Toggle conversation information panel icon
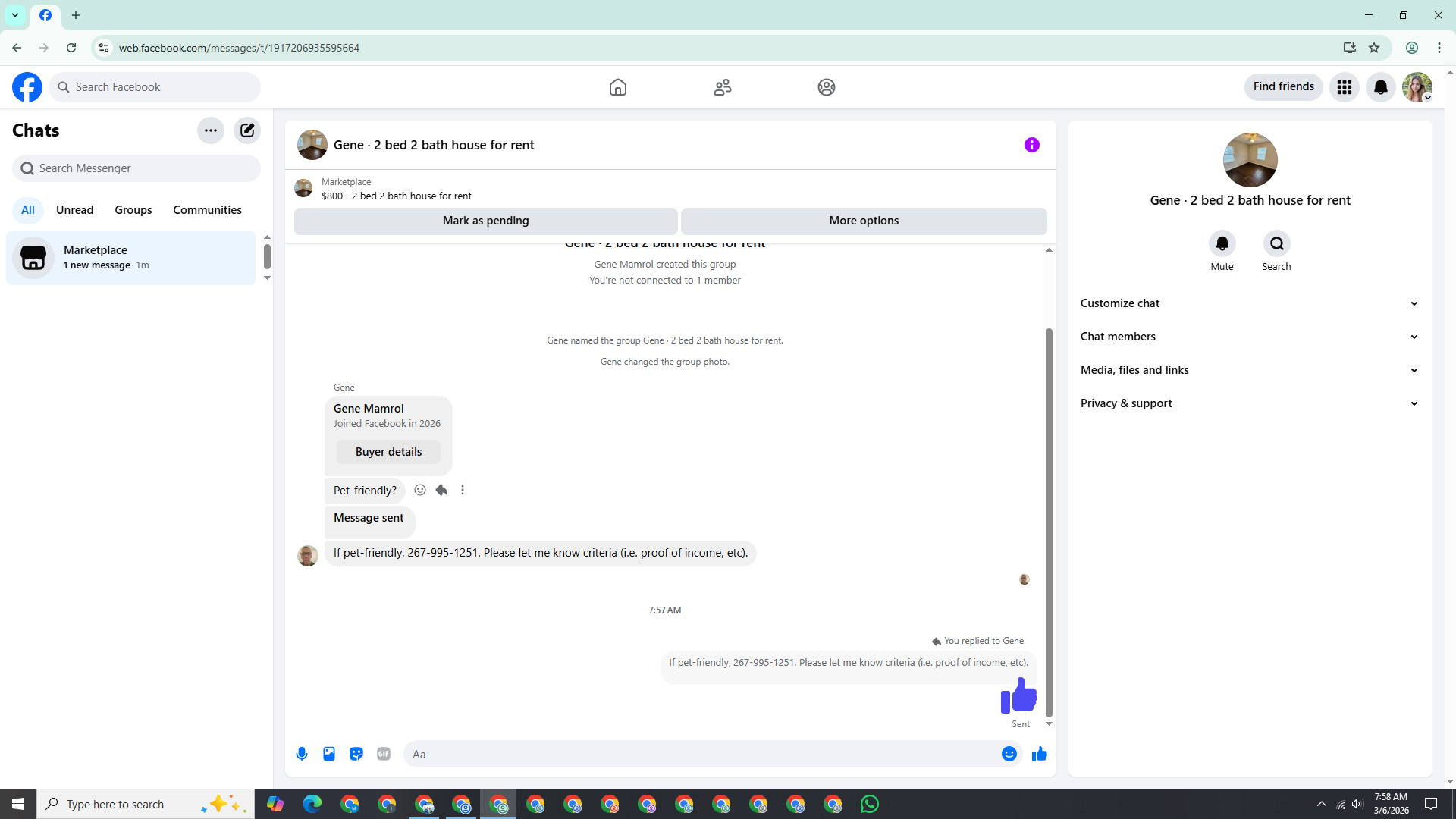Image resolution: width=1456 pixels, height=819 pixels. click(1031, 145)
